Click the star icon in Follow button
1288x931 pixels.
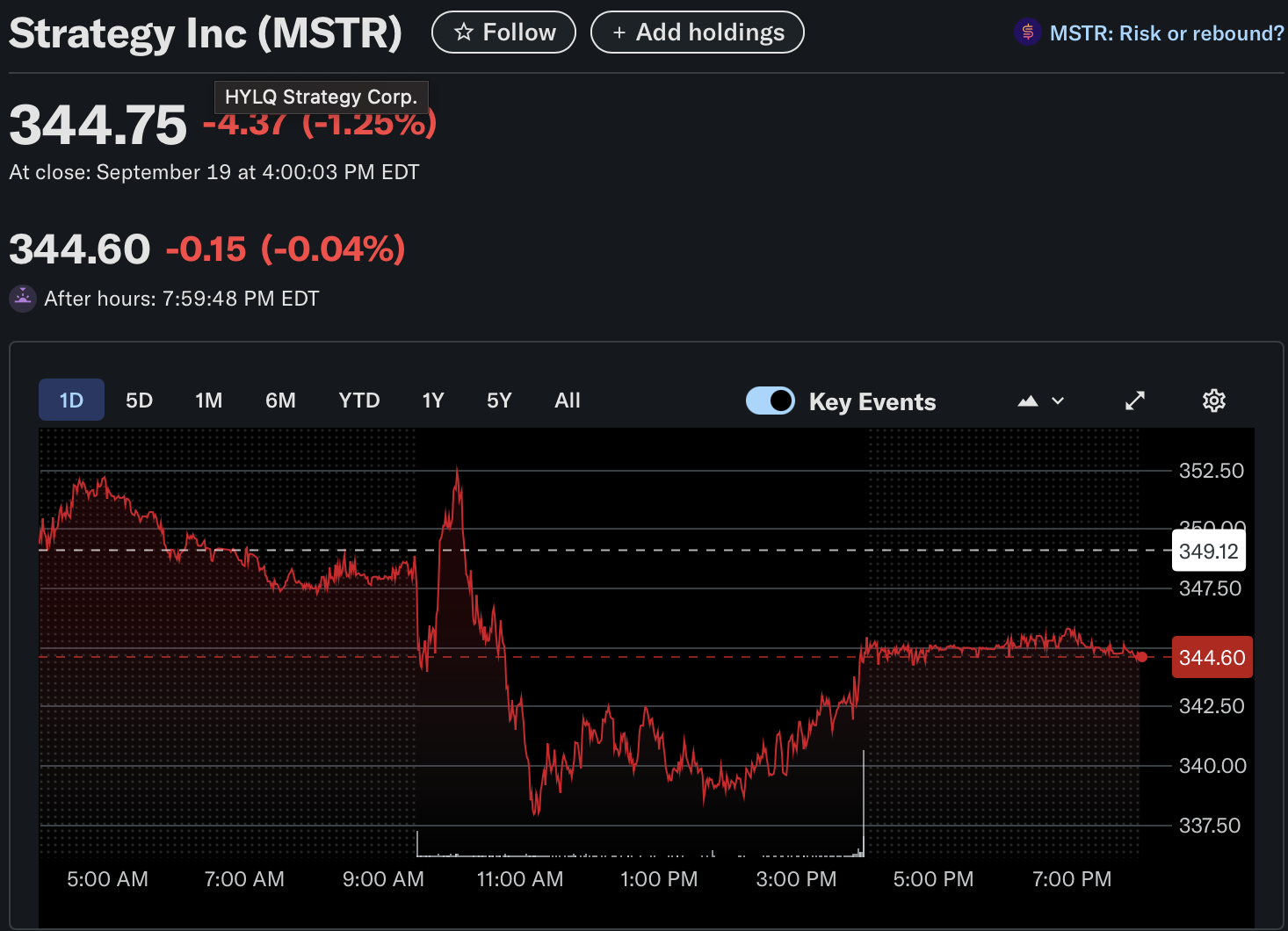(x=463, y=32)
